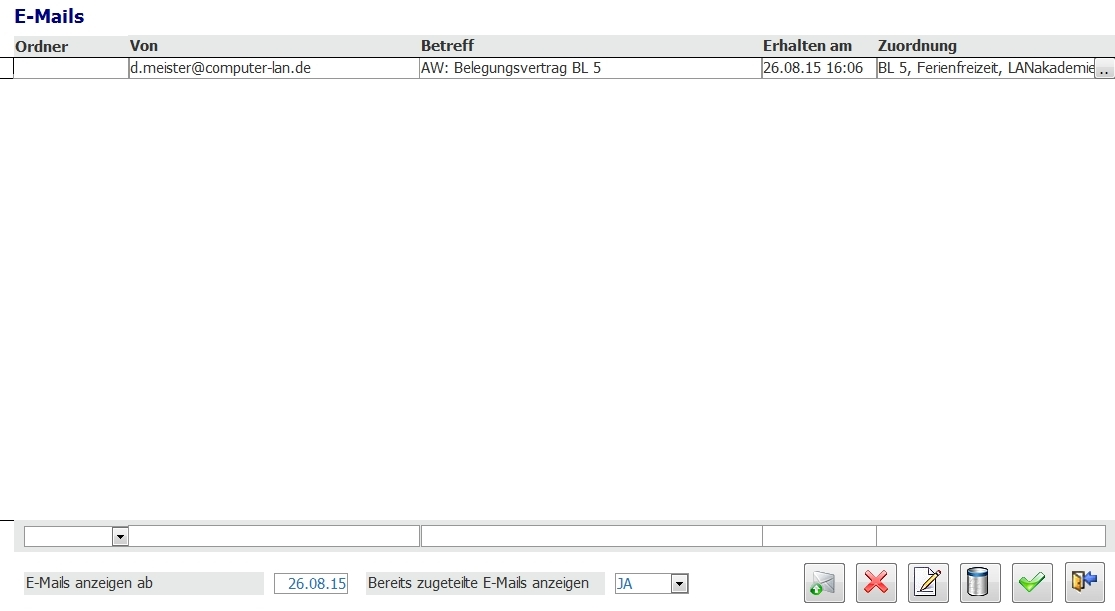
Task: Click the date field showing 26.08.15
Action: pyautogui.click(x=311, y=584)
